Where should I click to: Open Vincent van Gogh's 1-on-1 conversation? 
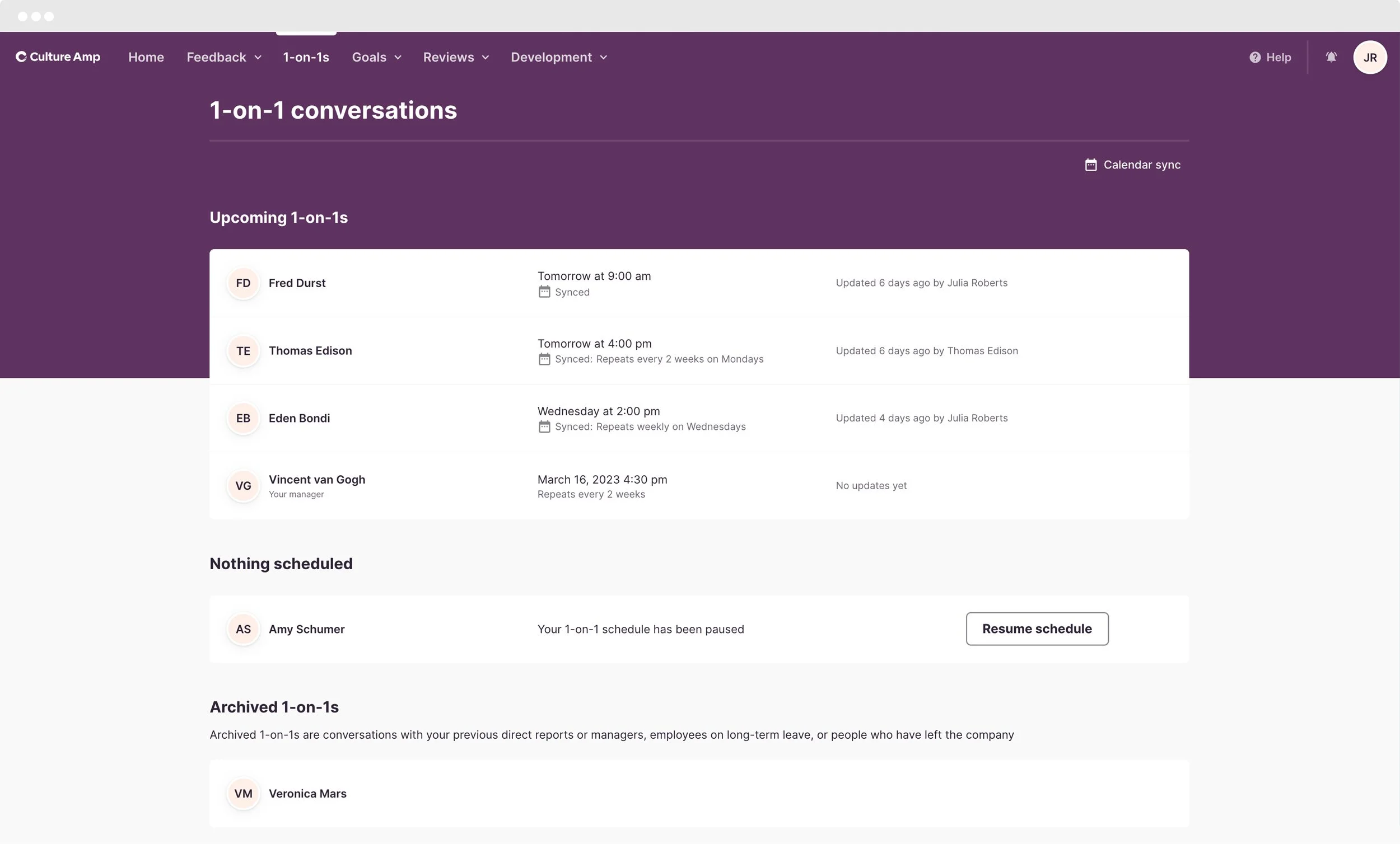(699, 486)
